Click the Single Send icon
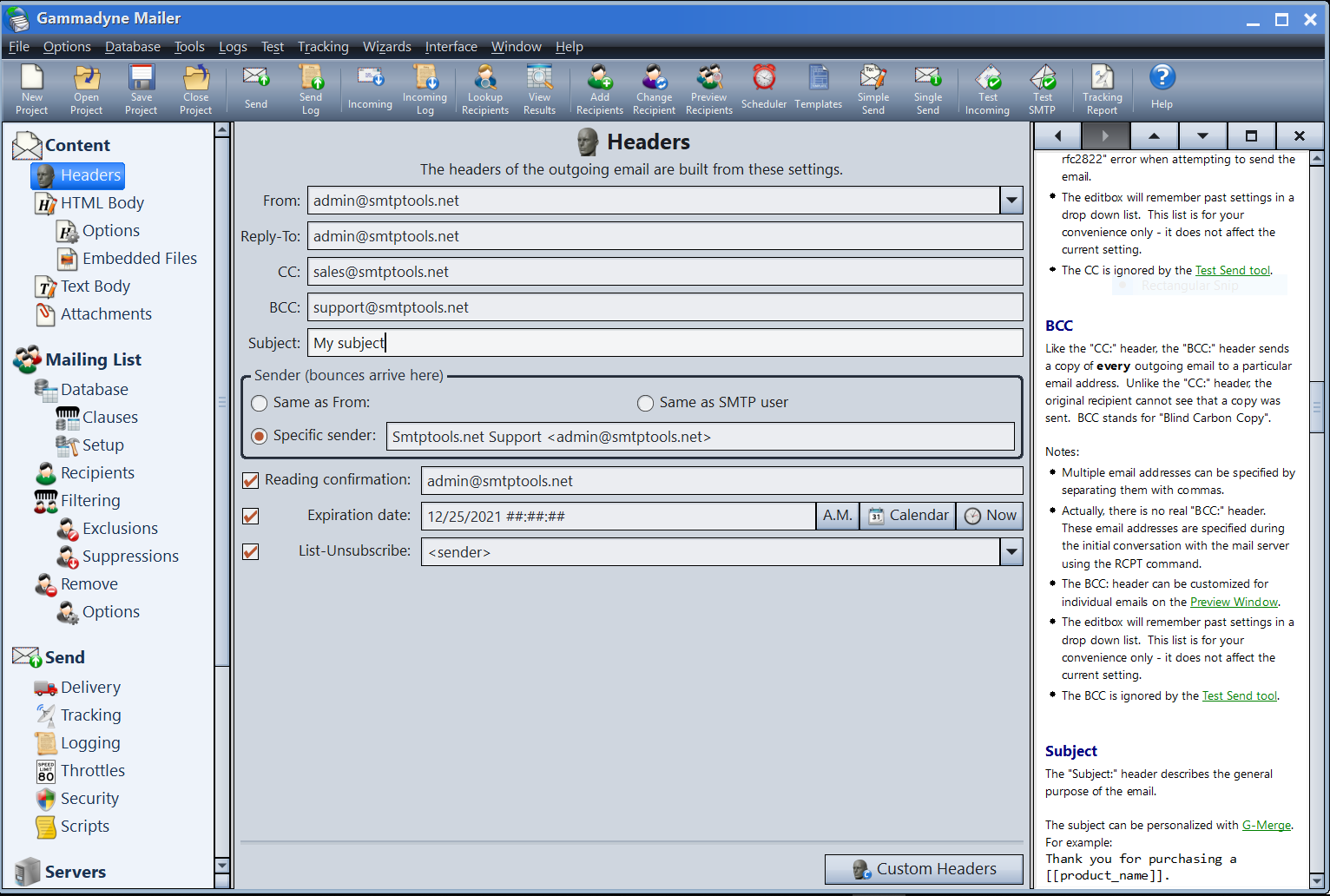The image size is (1330, 896). coord(927,89)
